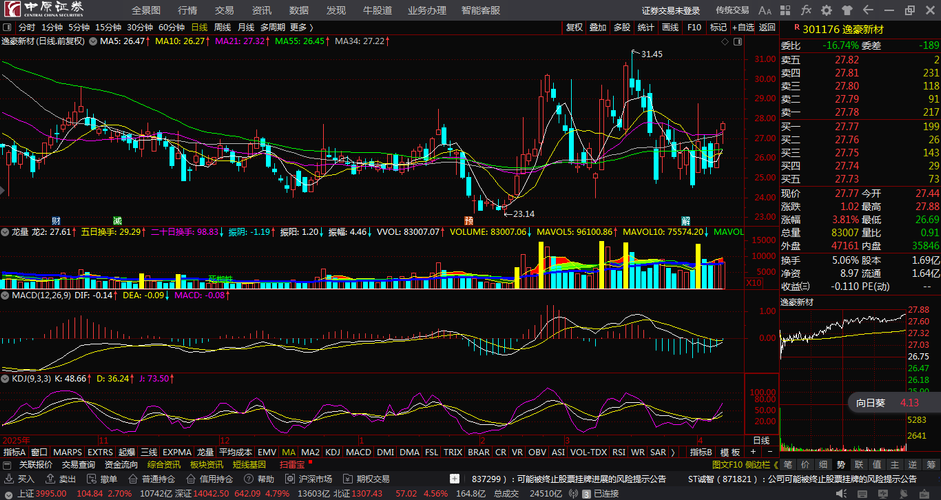Click the 财 marker below the K-line chart
The width and height of the screenshot is (941, 500).
click(56, 219)
